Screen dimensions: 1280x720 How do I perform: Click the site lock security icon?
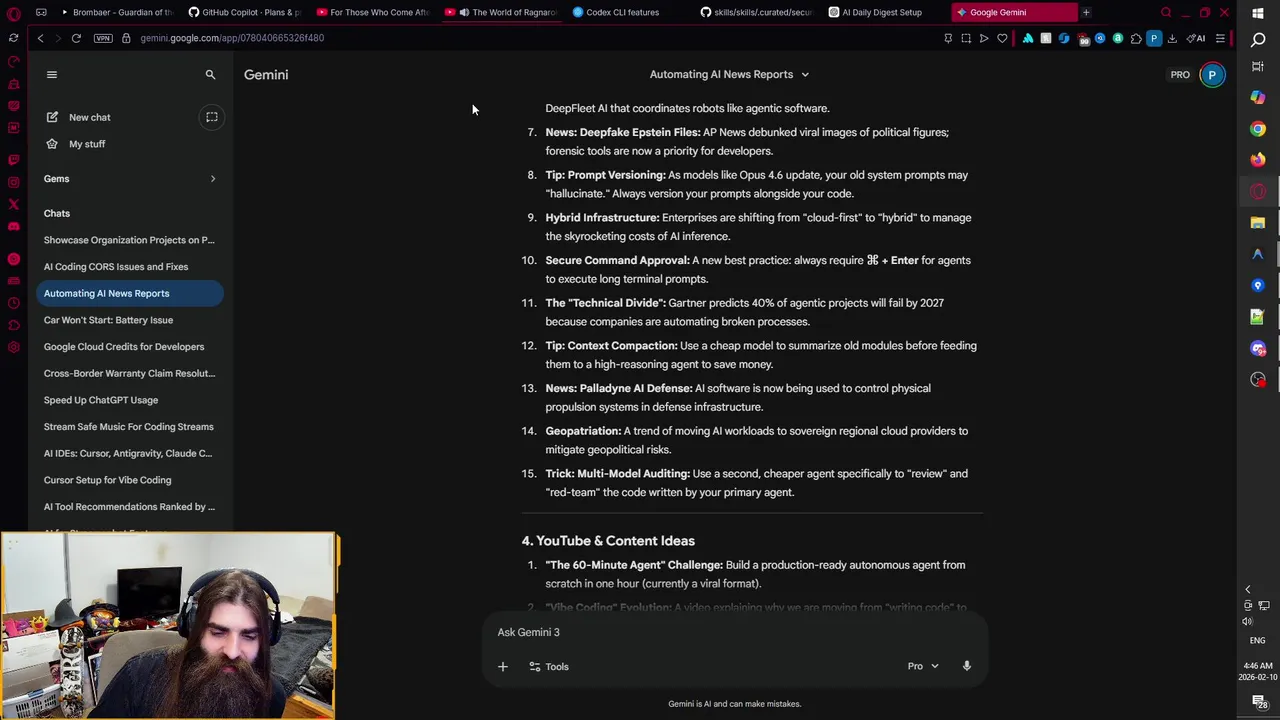[x=126, y=38]
